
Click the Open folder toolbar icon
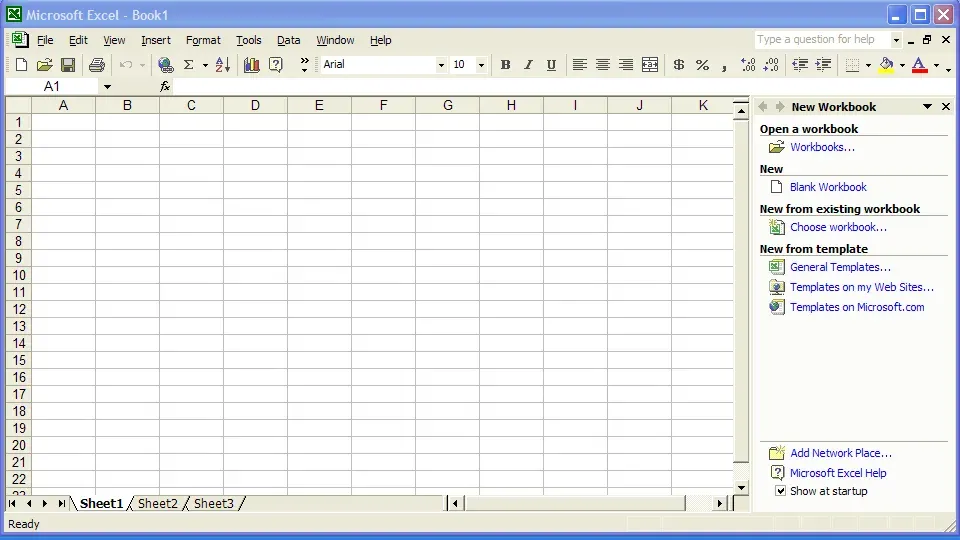(44, 65)
